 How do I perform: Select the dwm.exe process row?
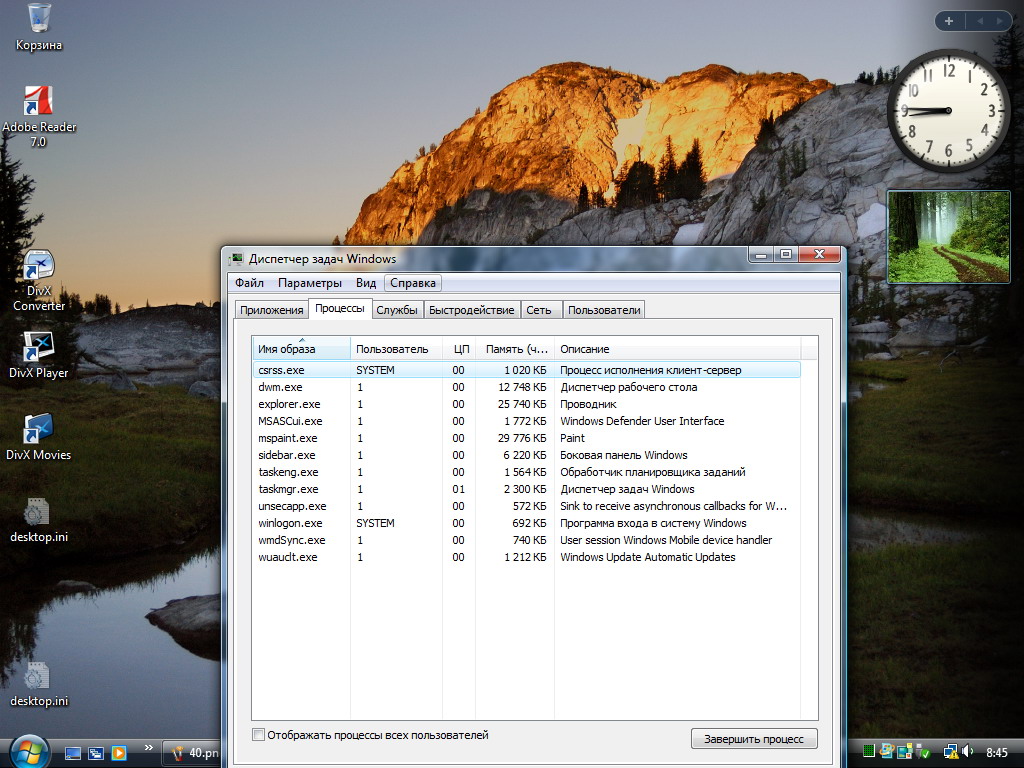click(x=526, y=387)
